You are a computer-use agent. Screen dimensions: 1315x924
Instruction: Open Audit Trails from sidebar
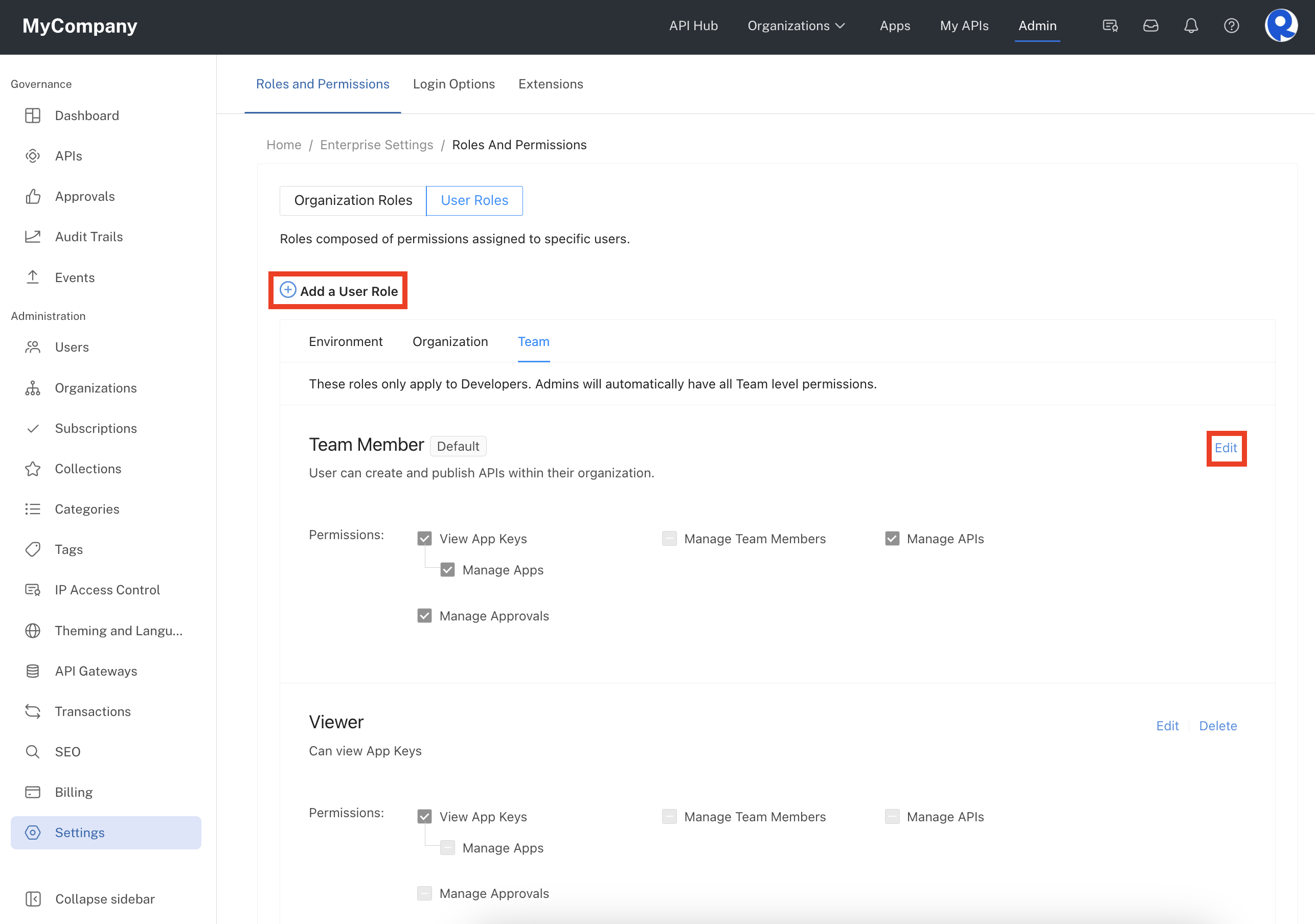pos(89,237)
